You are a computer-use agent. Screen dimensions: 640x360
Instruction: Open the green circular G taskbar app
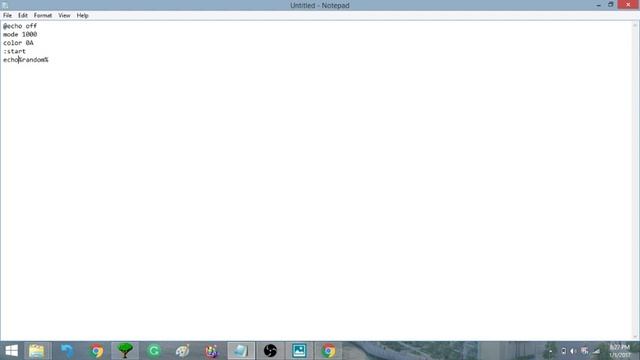point(154,351)
